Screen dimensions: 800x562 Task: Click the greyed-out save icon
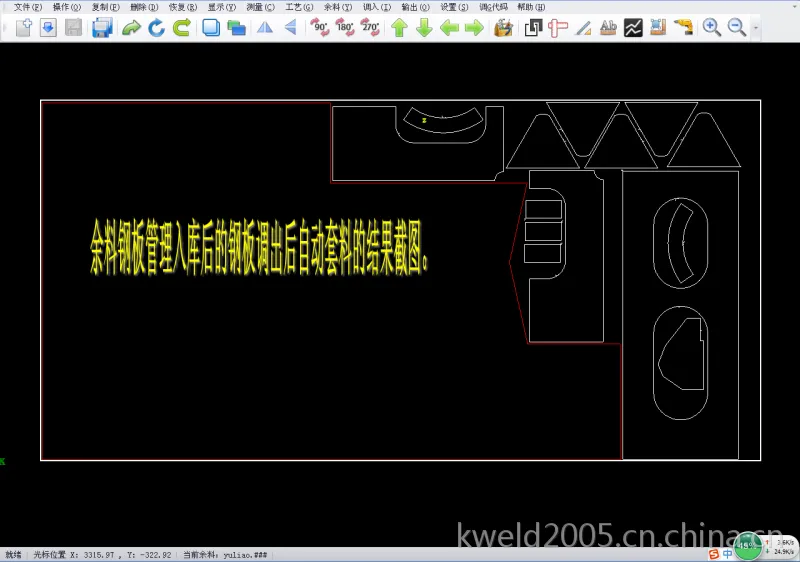73,27
